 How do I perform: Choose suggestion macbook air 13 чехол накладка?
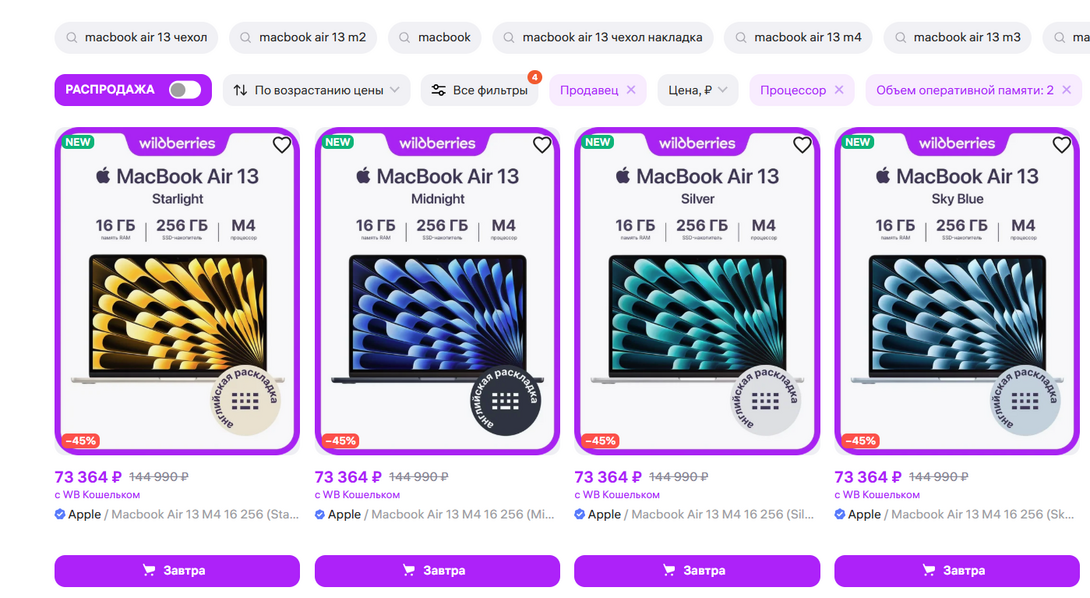[x=602, y=38]
